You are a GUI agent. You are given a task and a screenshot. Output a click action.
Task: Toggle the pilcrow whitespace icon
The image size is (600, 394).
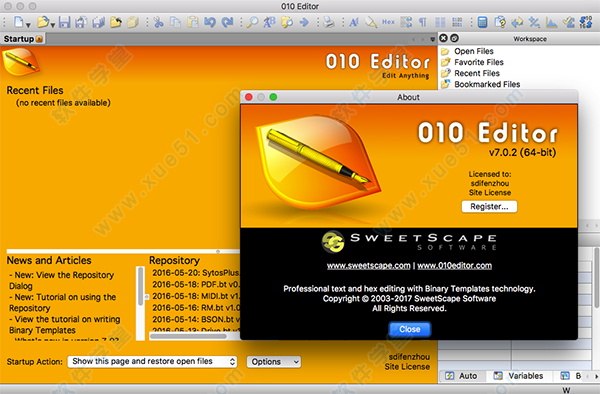423,22
